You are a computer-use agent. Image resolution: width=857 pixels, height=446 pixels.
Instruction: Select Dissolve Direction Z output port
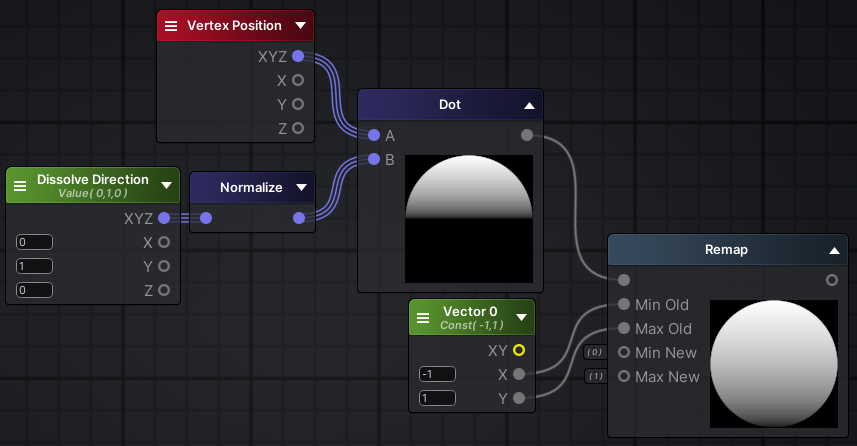164,290
